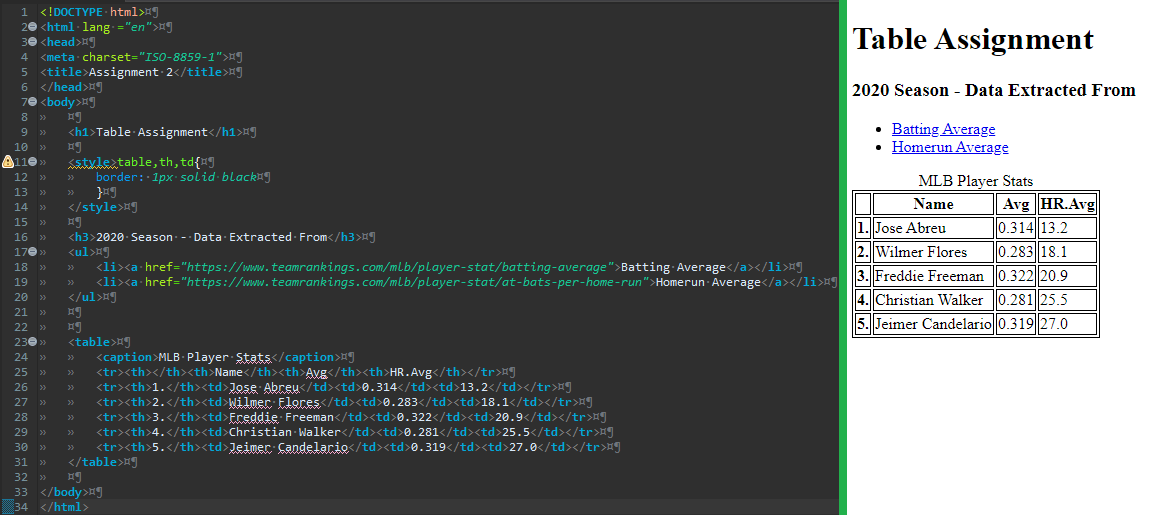Select the Jose Abreu table cell
The width and height of the screenshot is (1149, 515).
(x=909, y=228)
